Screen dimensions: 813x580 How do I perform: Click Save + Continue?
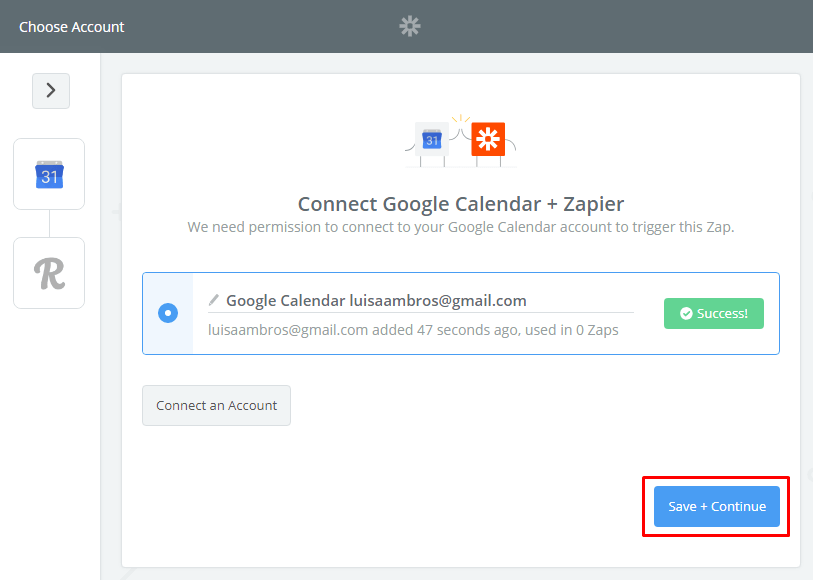[717, 506]
